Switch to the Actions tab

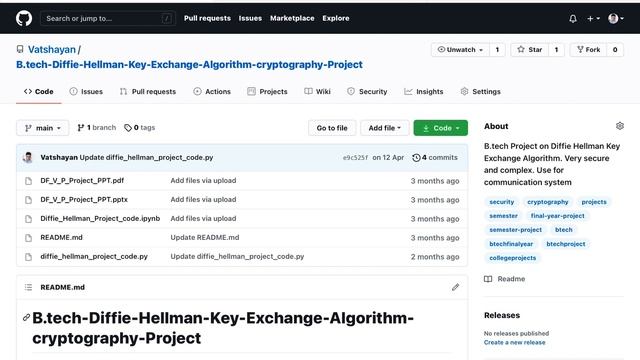tap(212, 91)
